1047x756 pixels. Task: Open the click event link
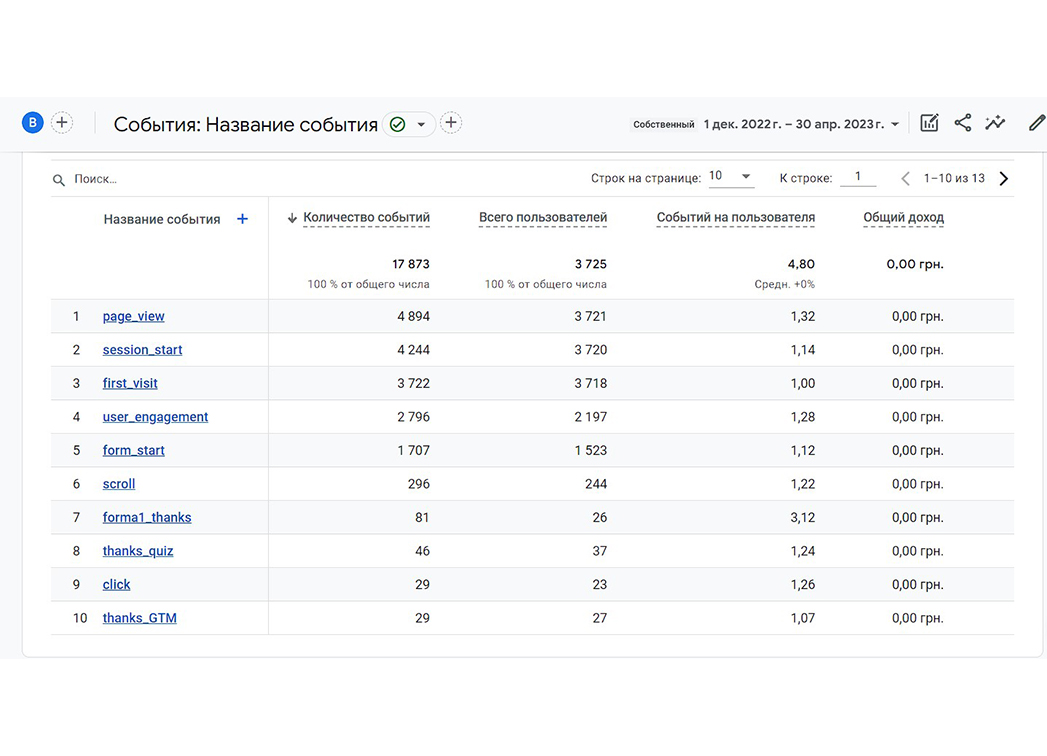pos(116,584)
